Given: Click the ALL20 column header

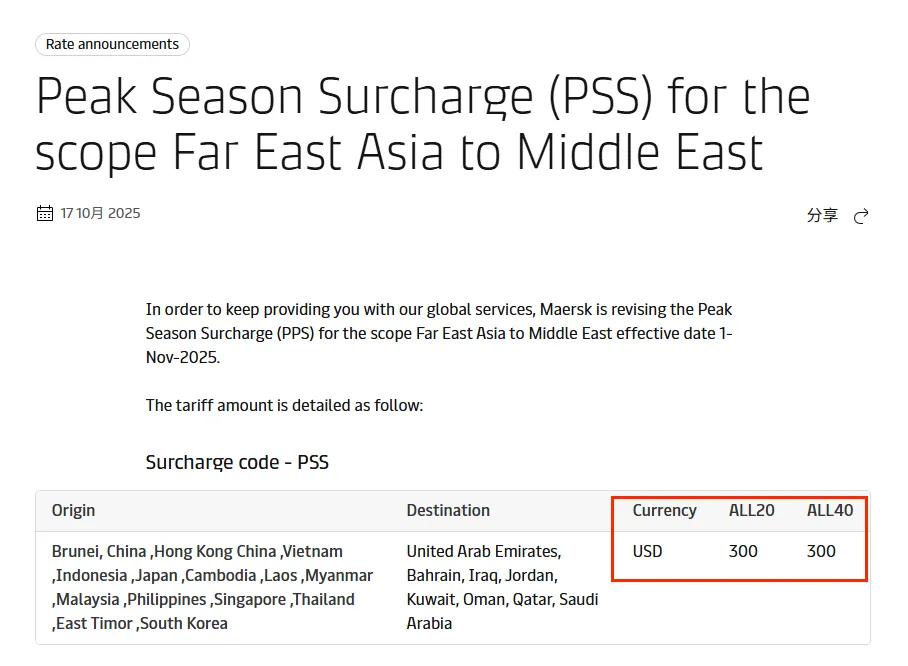Looking at the screenshot, I should pyautogui.click(x=751, y=510).
